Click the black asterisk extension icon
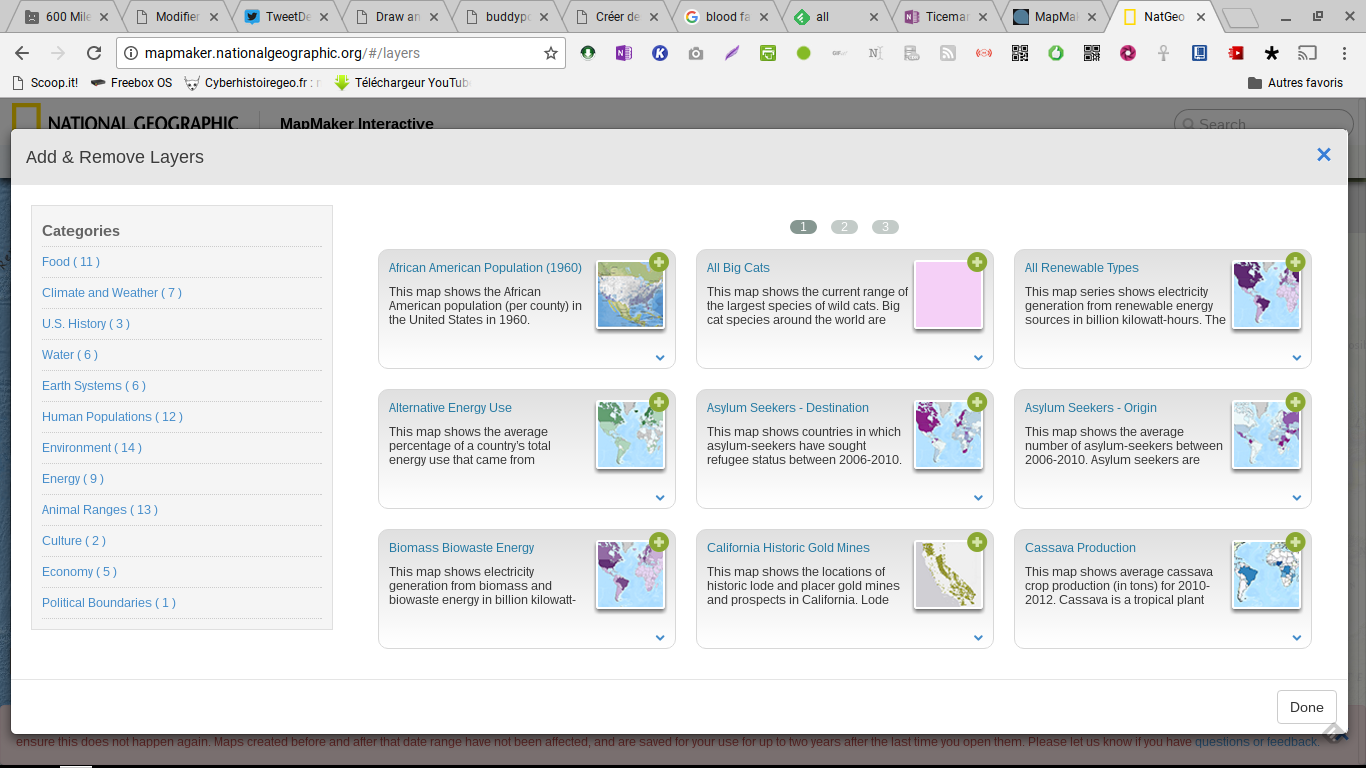The width and height of the screenshot is (1366, 768). 1271,53
